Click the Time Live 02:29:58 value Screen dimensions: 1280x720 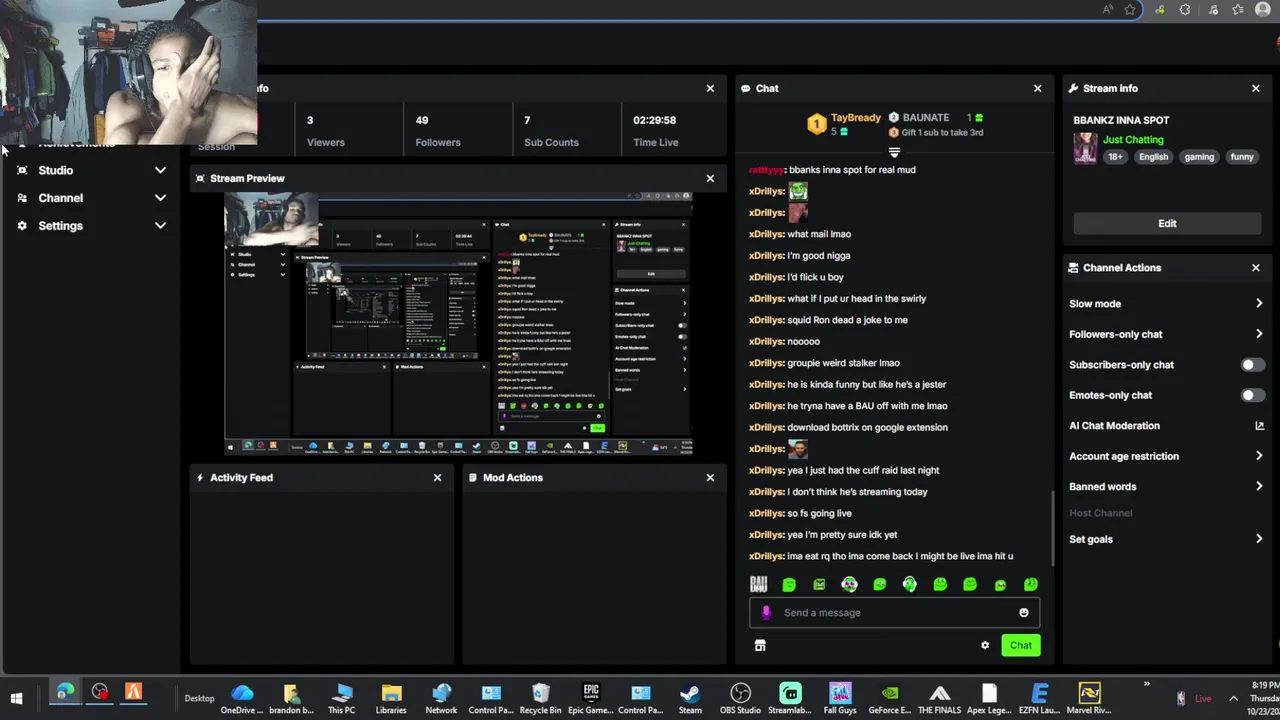[x=654, y=120]
